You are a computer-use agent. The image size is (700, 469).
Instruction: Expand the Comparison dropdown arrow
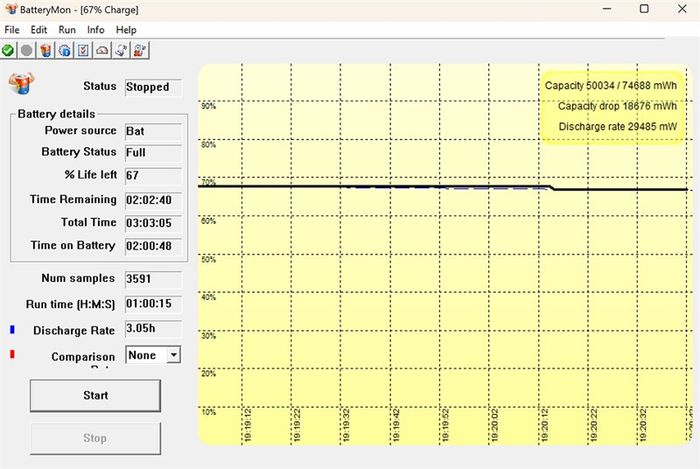point(174,355)
